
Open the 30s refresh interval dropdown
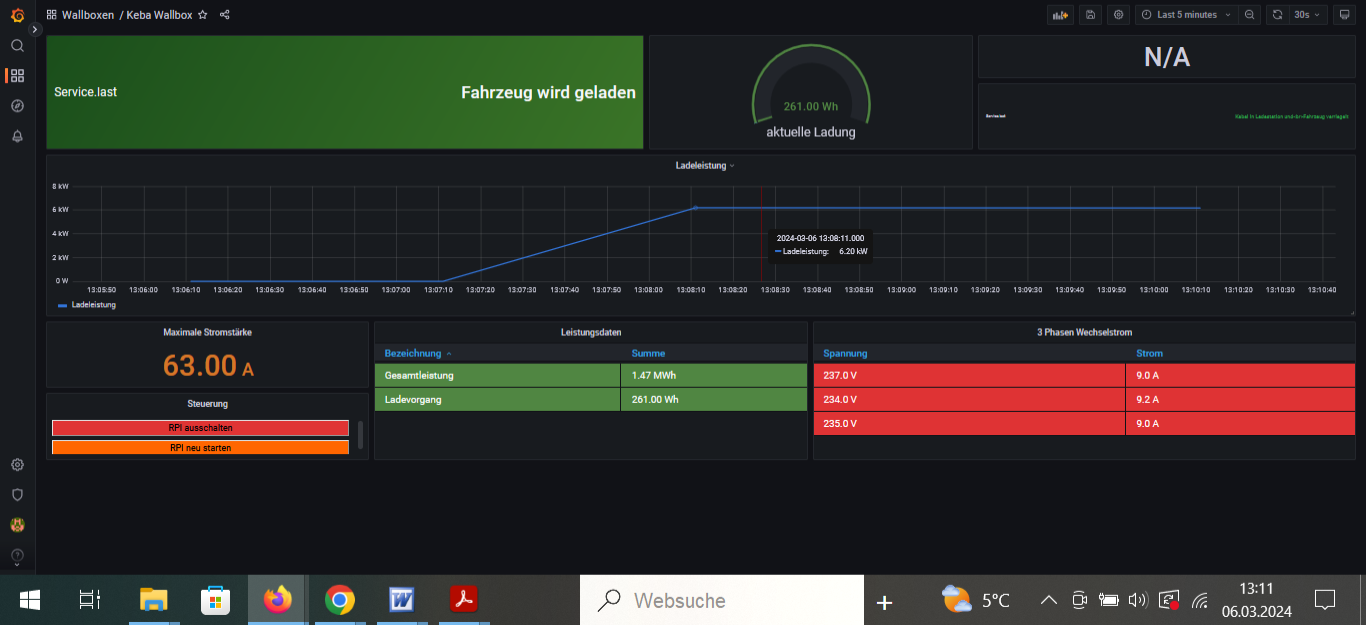[1309, 15]
